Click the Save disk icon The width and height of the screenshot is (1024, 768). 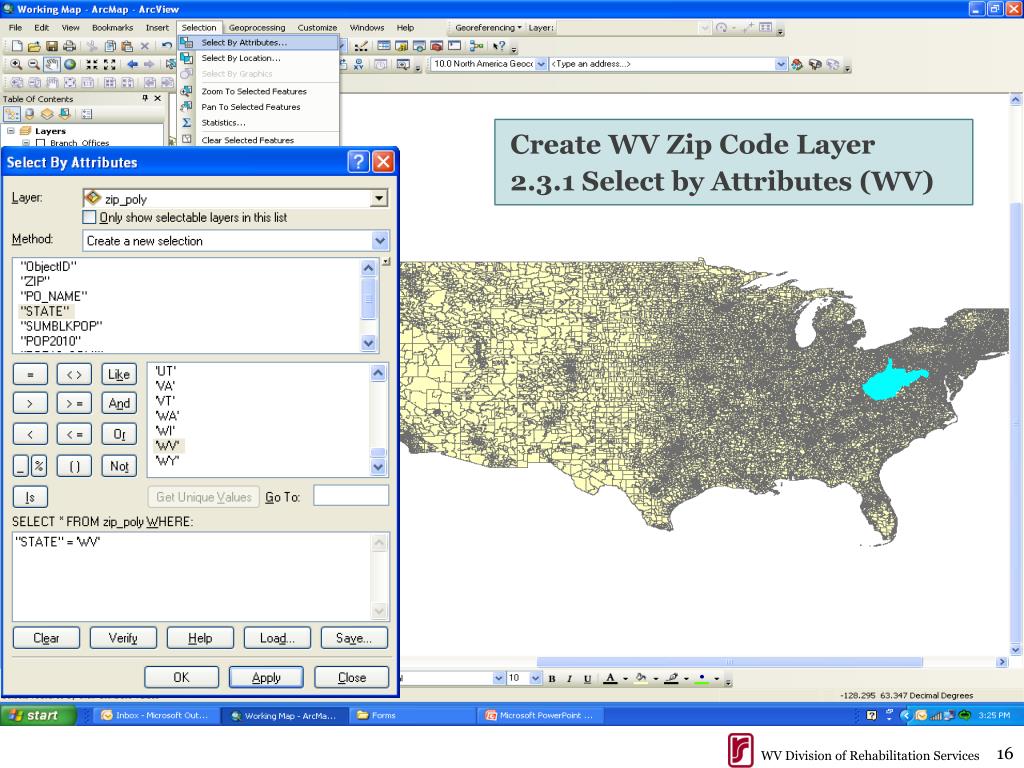(x=52, y=46)
